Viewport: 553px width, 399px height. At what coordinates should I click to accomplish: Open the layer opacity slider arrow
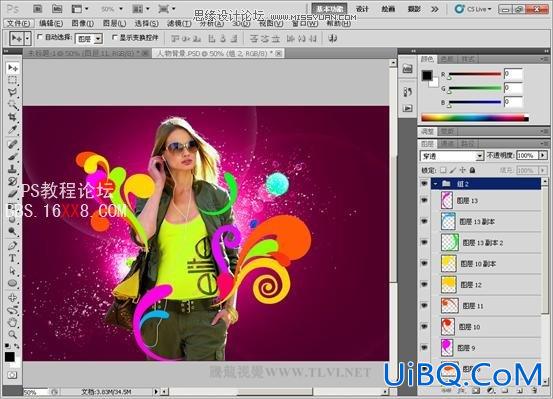coord(542,155)
